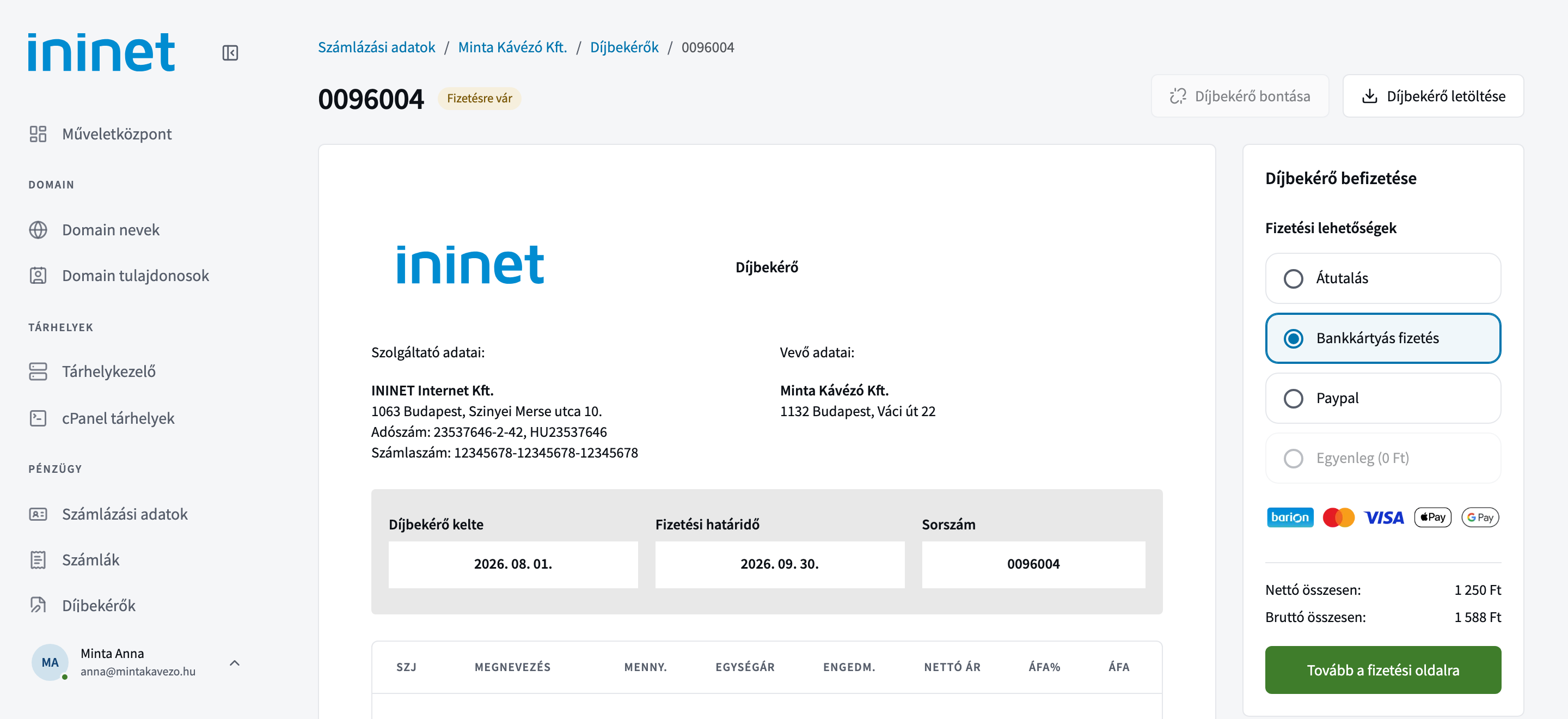The width and height of the screenshot is (1568, 719).
Task: Click the Díjbekérők breadcrumb link
Action: coord(624,47)
